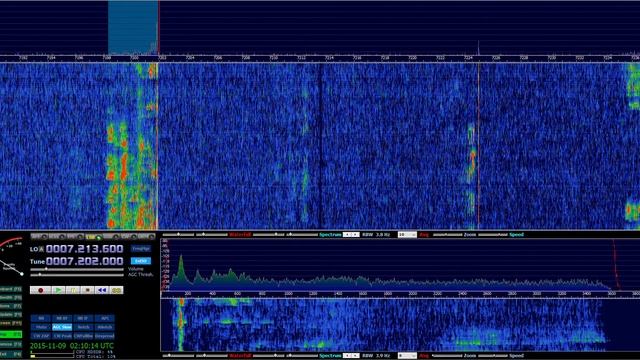Viewport: 640px width, 360px height.
Task: Click the AGC Slow button
Action: (x=62, y=327)
